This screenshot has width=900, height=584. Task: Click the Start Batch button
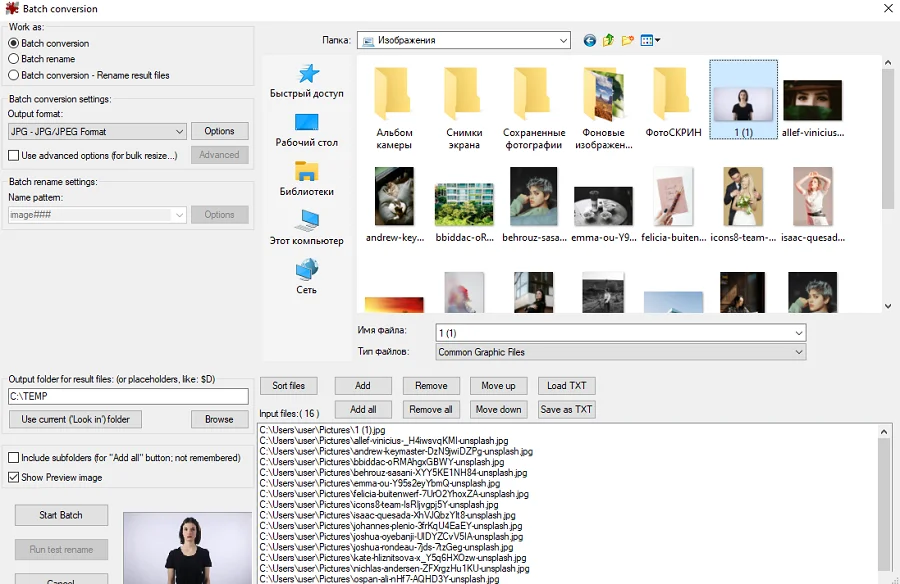[61, 515]
